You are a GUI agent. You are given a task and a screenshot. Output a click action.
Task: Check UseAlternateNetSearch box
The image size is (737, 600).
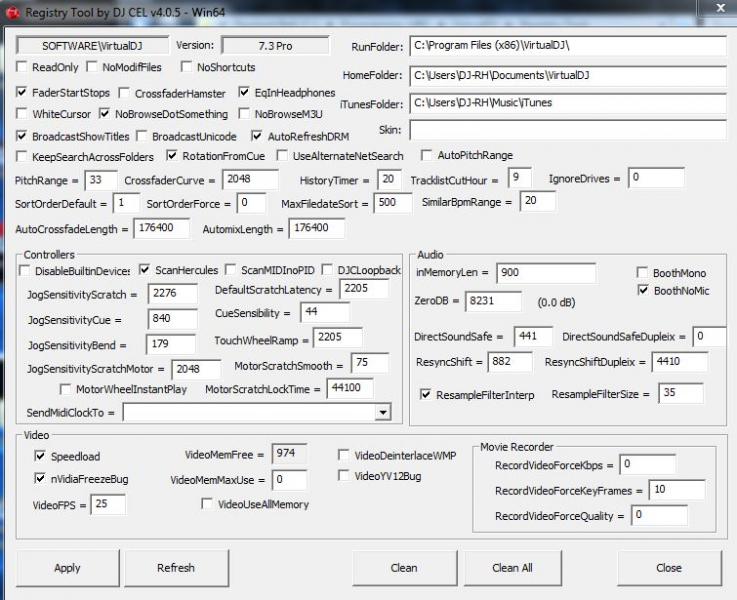tap(282, 156)
